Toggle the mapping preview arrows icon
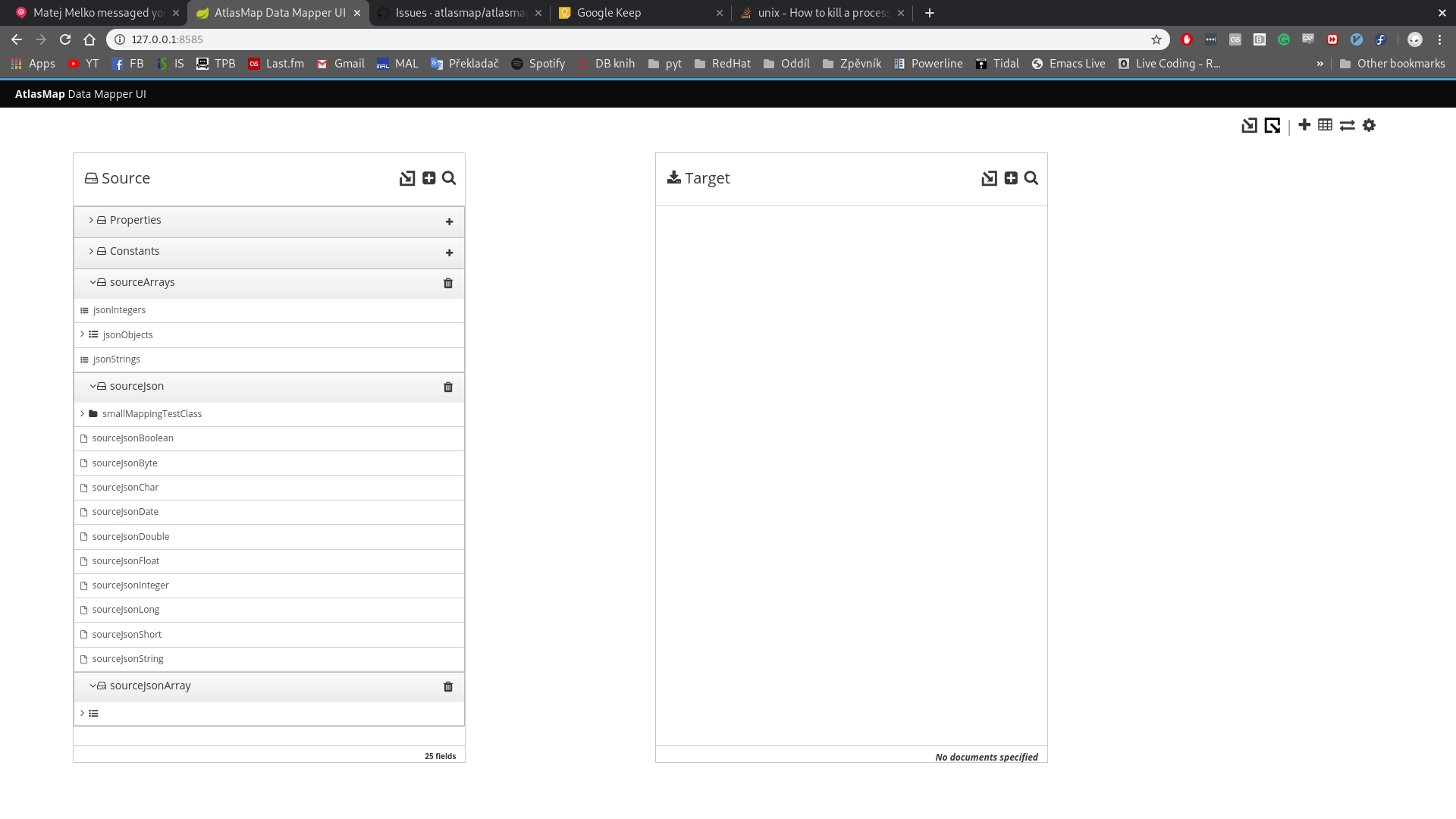The image size is (1456, 819). pos(1347,125)
